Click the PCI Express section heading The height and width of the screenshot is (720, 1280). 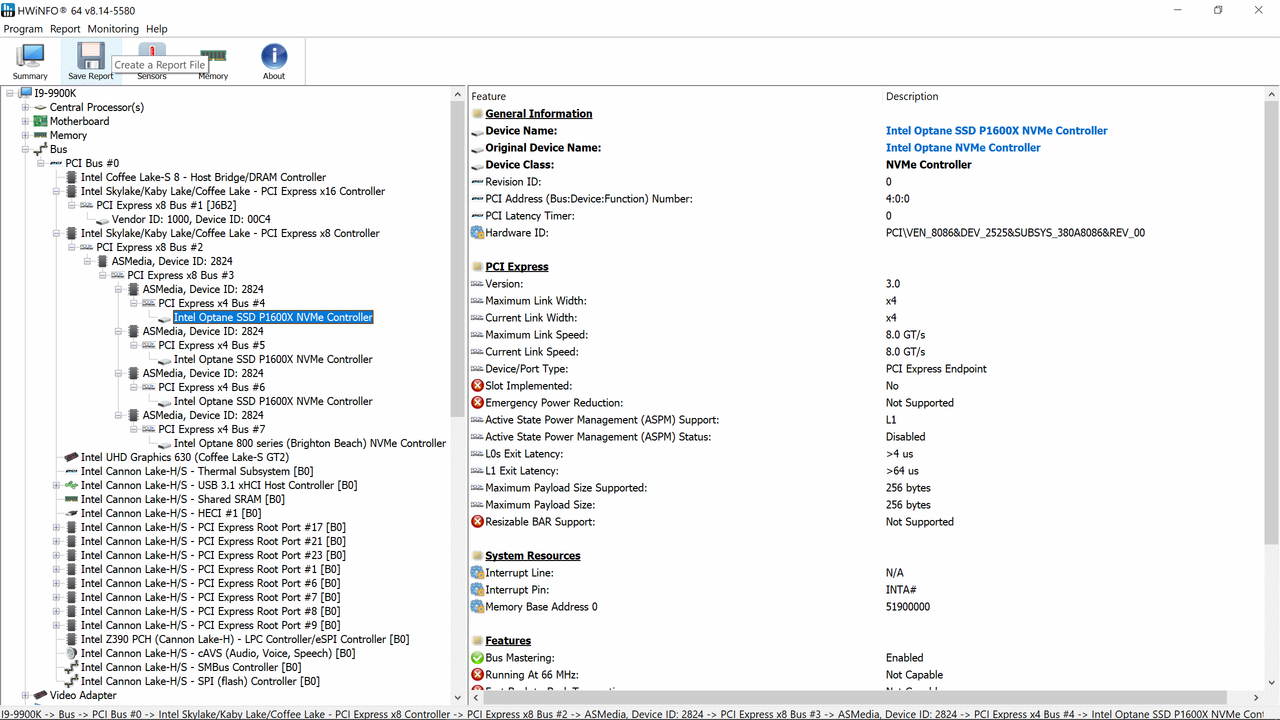[x=517, y=267]
